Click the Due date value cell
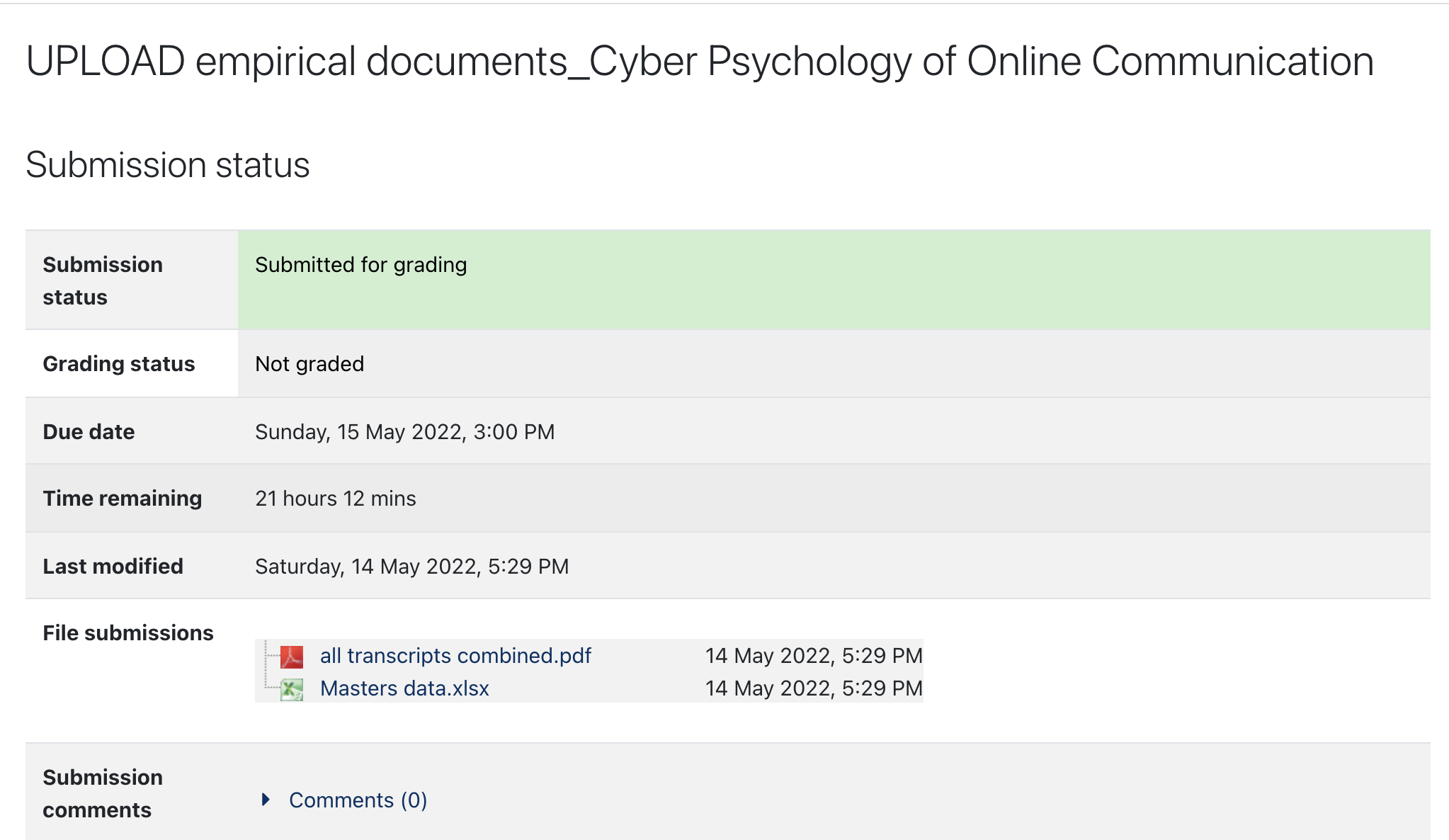The width and height of the screenshot is (1449, 840). click(405, 431)
